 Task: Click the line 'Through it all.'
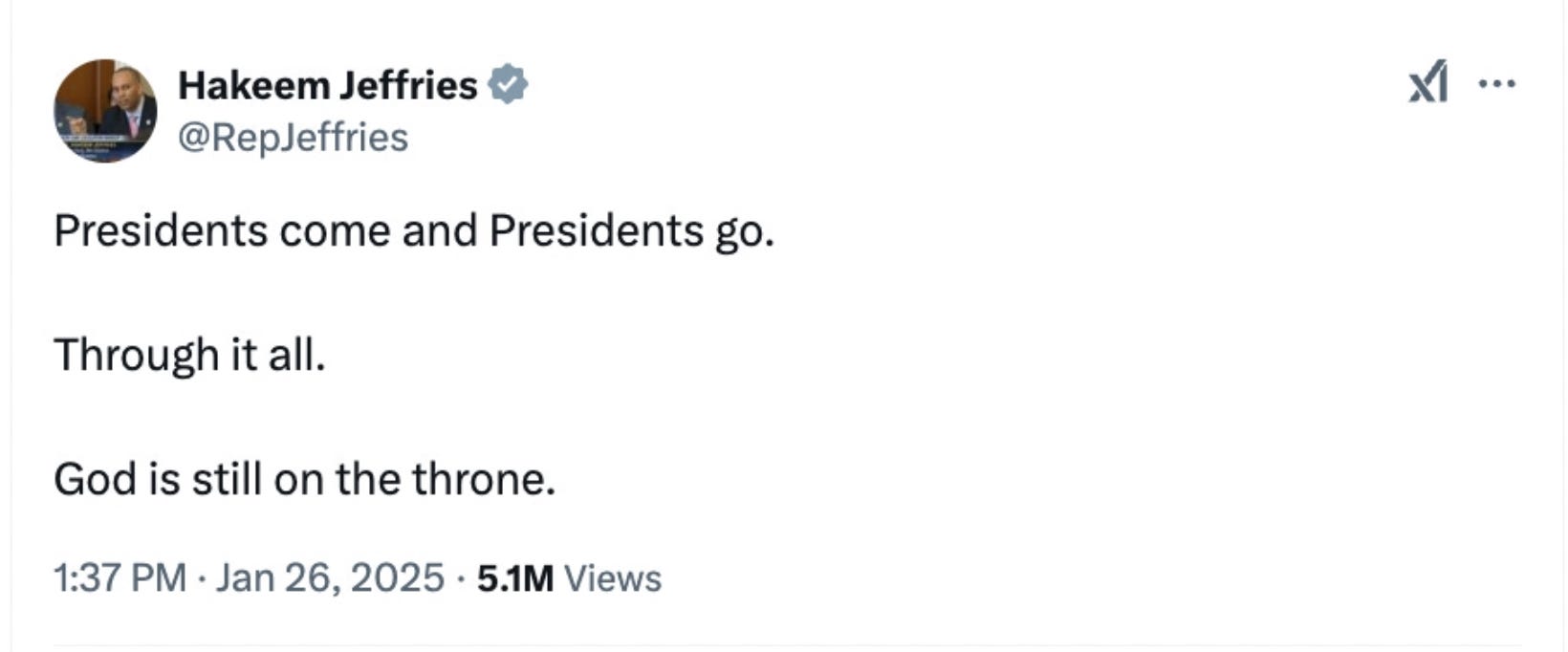coord(189,356)
